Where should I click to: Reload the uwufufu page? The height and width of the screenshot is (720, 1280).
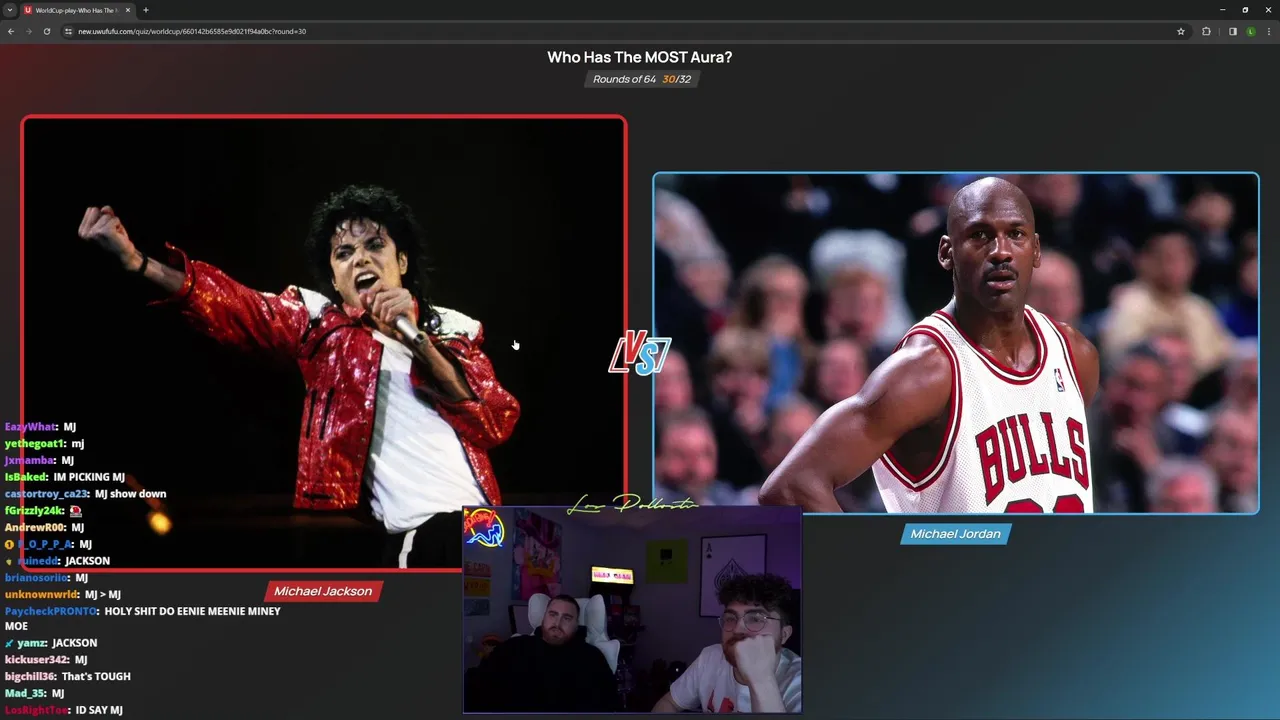pos(47,31)
